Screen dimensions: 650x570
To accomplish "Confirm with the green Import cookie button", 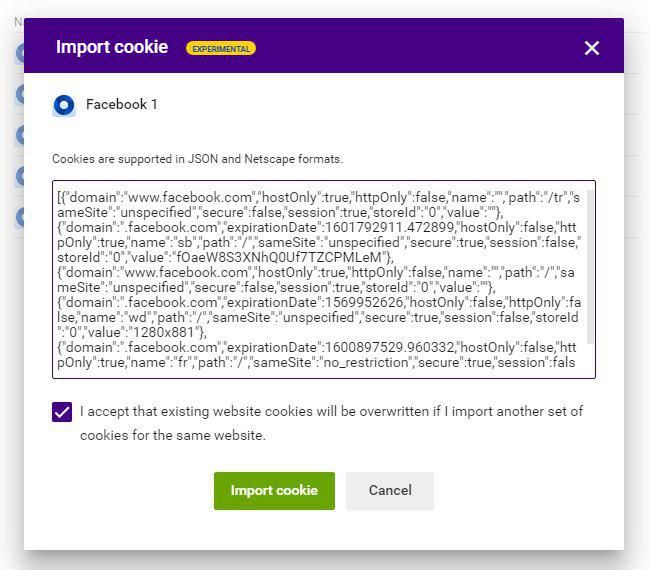I will pos(274,491).
